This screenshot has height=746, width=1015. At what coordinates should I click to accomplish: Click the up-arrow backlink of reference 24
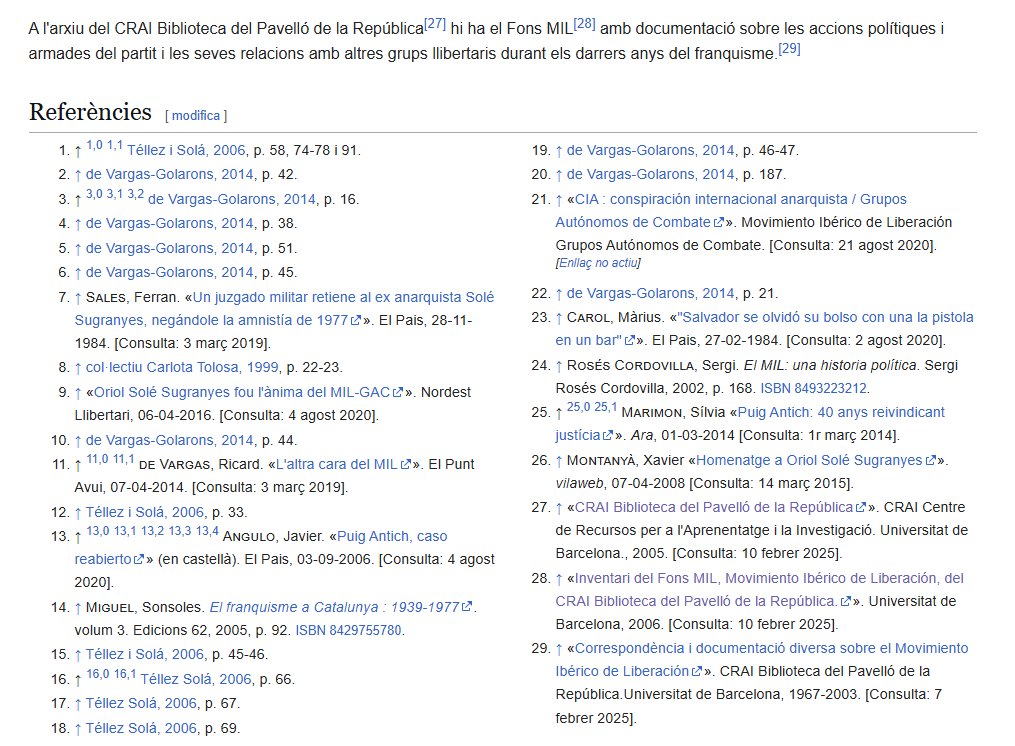point(559,365)
